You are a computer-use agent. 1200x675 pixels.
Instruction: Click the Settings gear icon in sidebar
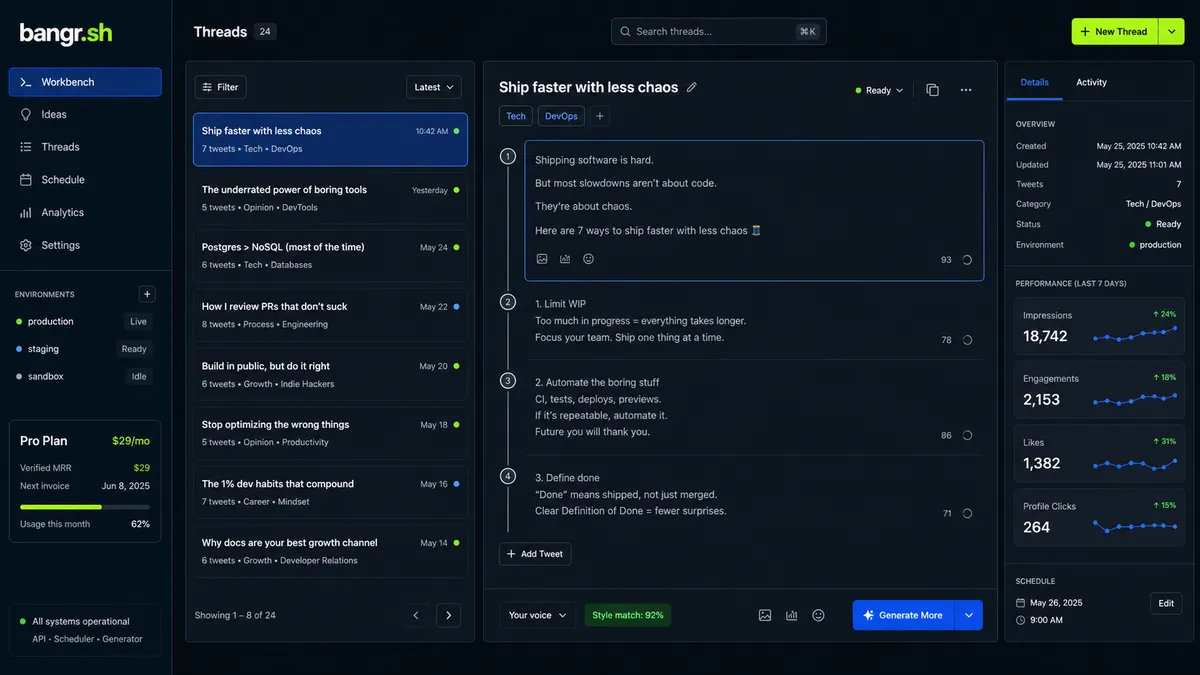pyautogui.click(x=26, y=245)
